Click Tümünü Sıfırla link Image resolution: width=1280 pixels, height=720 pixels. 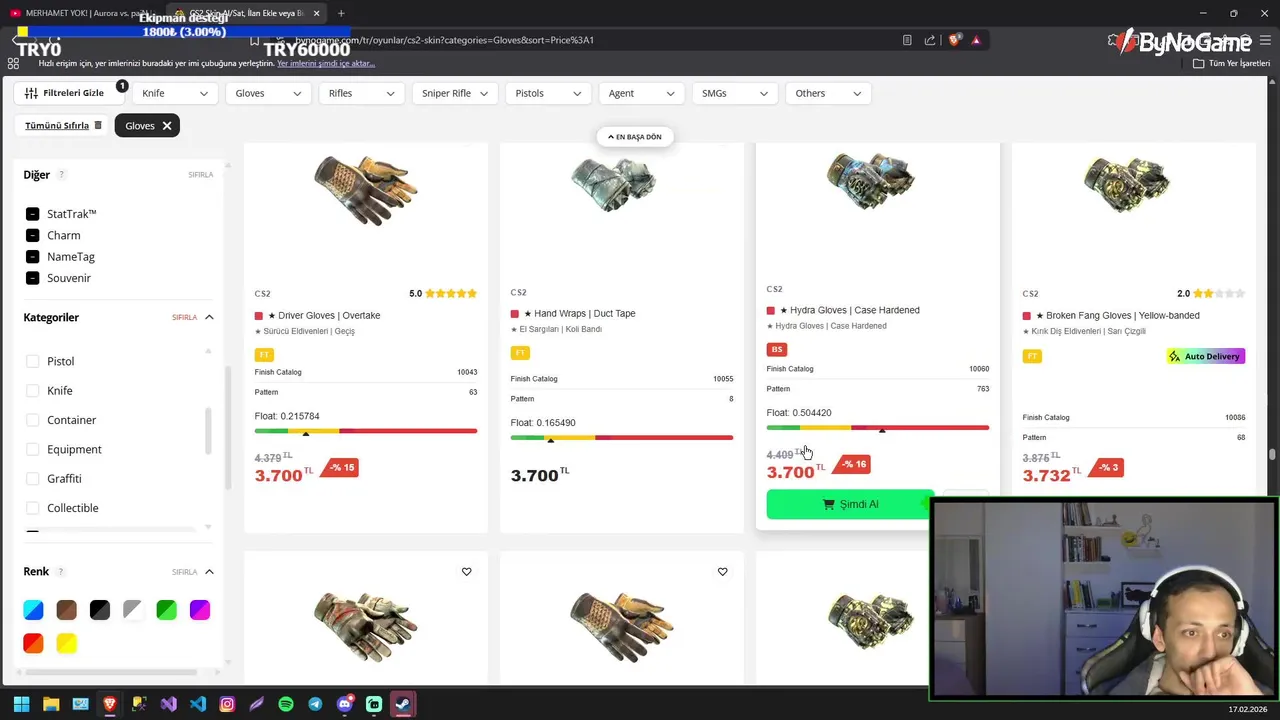point(57,125)
